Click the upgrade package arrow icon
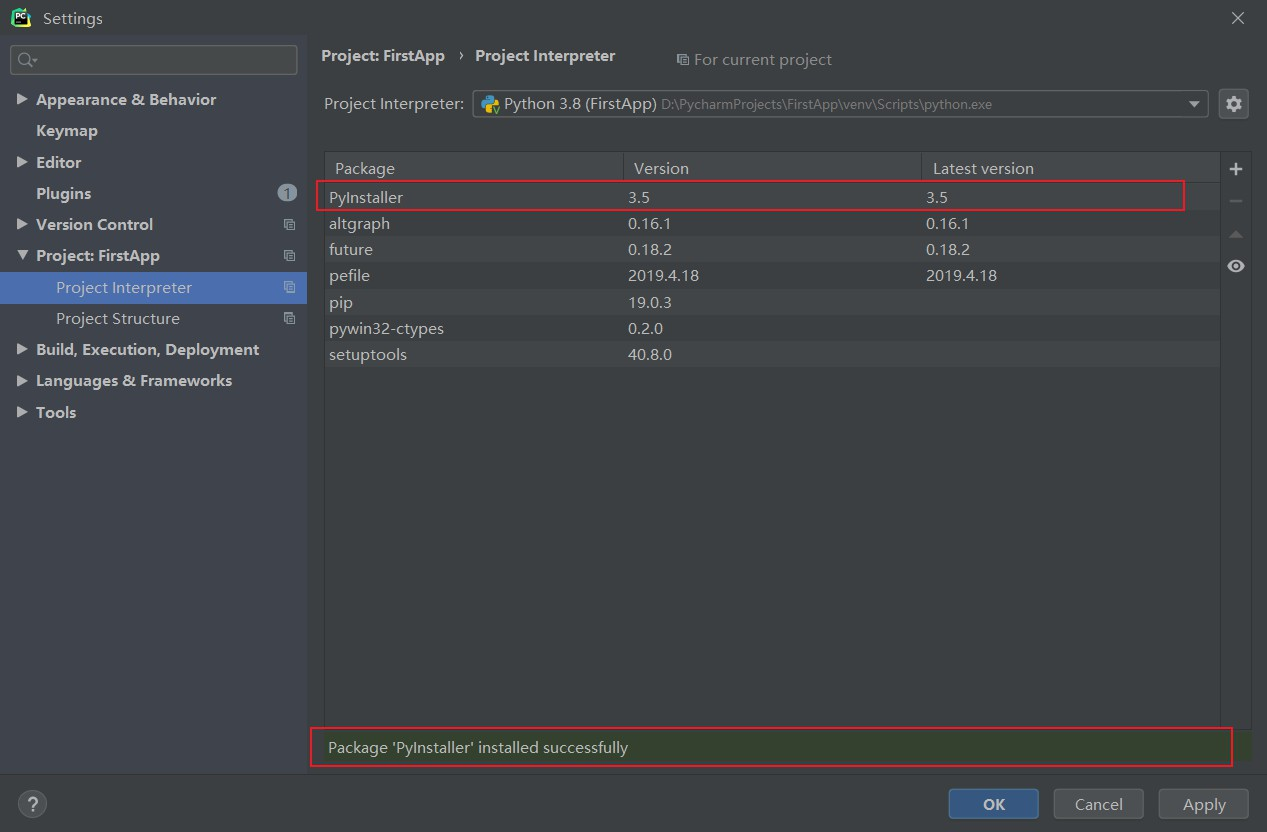The height and width of the screenshot is (832, 1267). coord(1236,234)
